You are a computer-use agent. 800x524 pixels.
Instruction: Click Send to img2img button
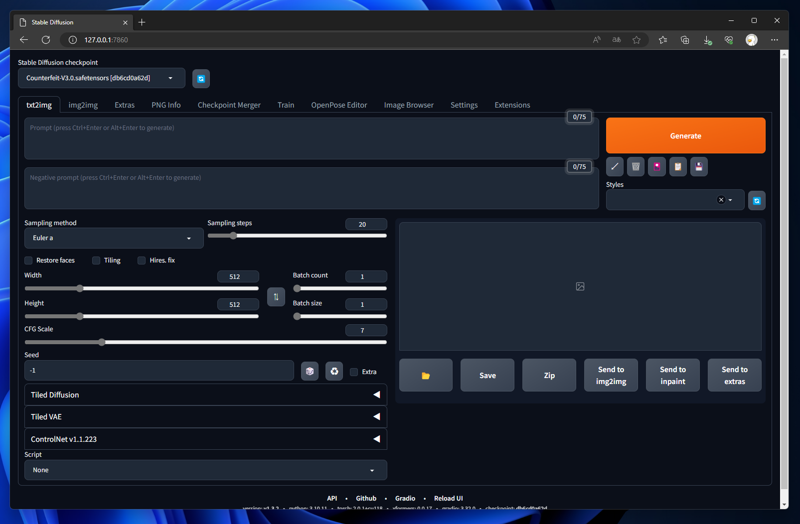pos(611,376)
